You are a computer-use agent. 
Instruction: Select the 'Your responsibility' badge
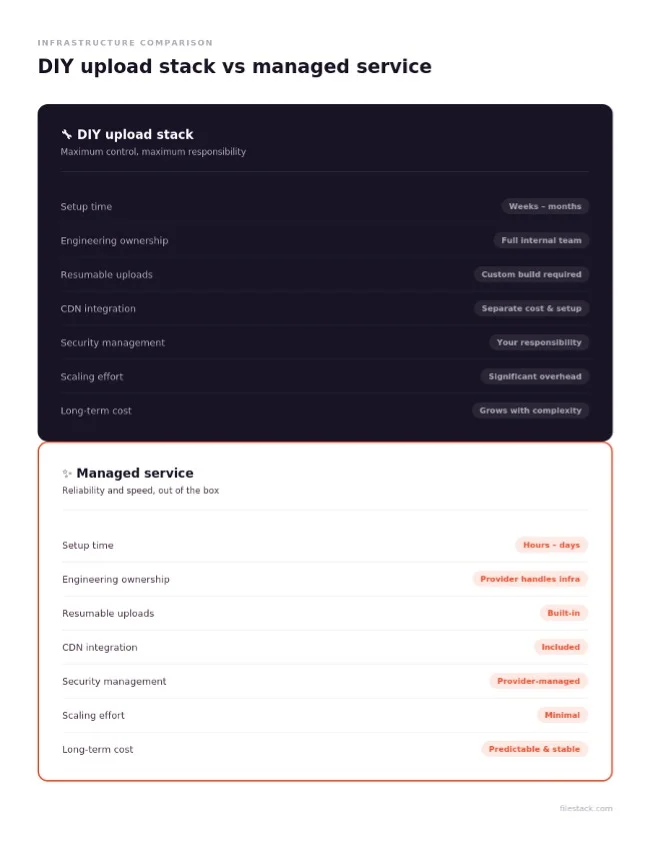539,343
